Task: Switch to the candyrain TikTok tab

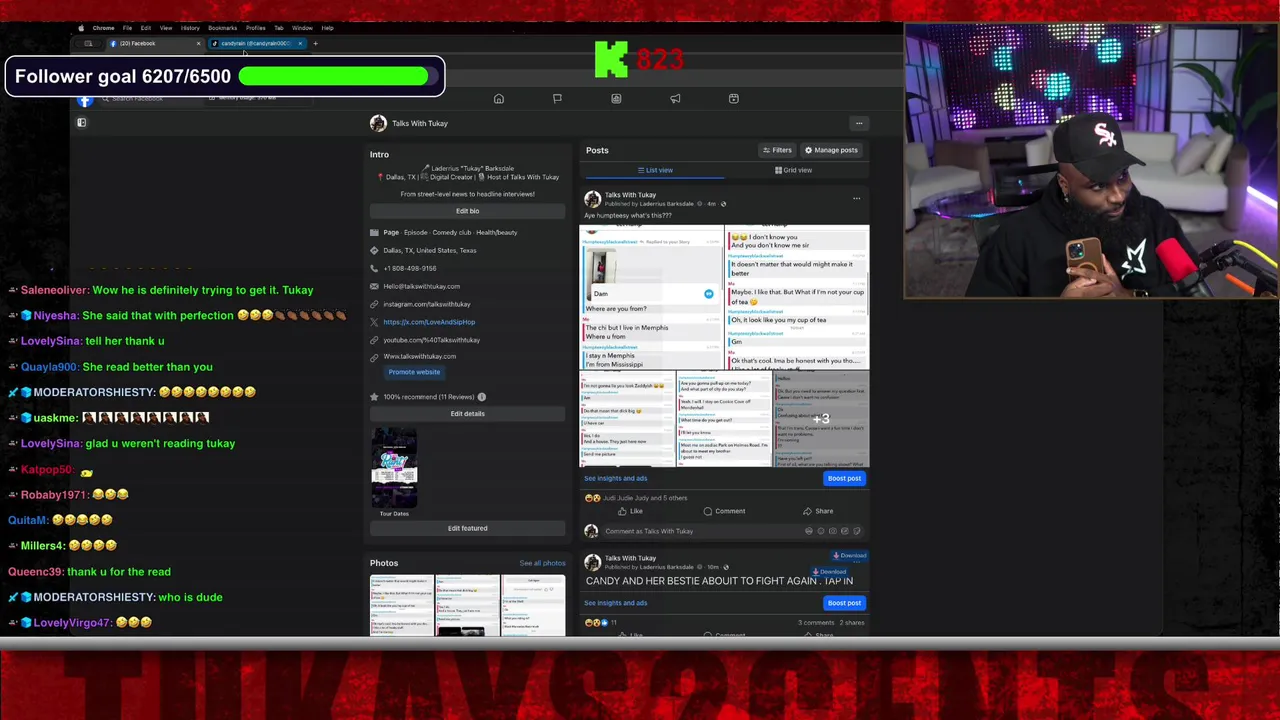Action: click(255, 43)
